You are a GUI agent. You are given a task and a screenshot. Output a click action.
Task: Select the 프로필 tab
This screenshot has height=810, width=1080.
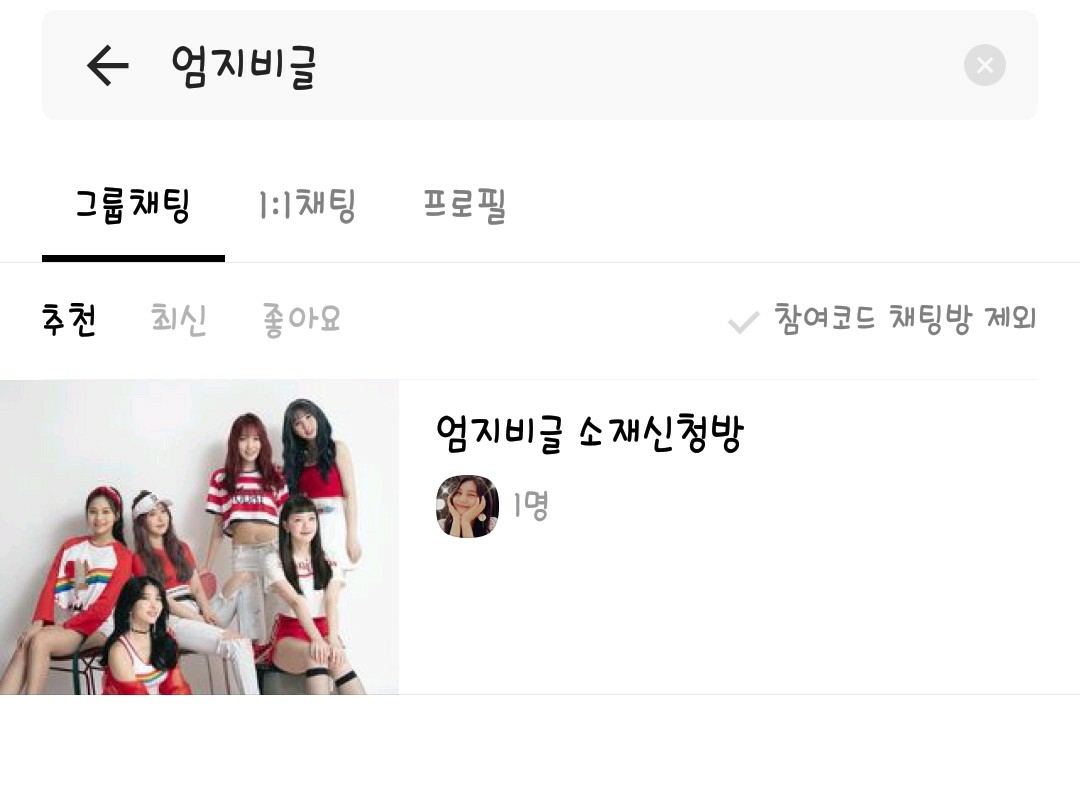464,205
